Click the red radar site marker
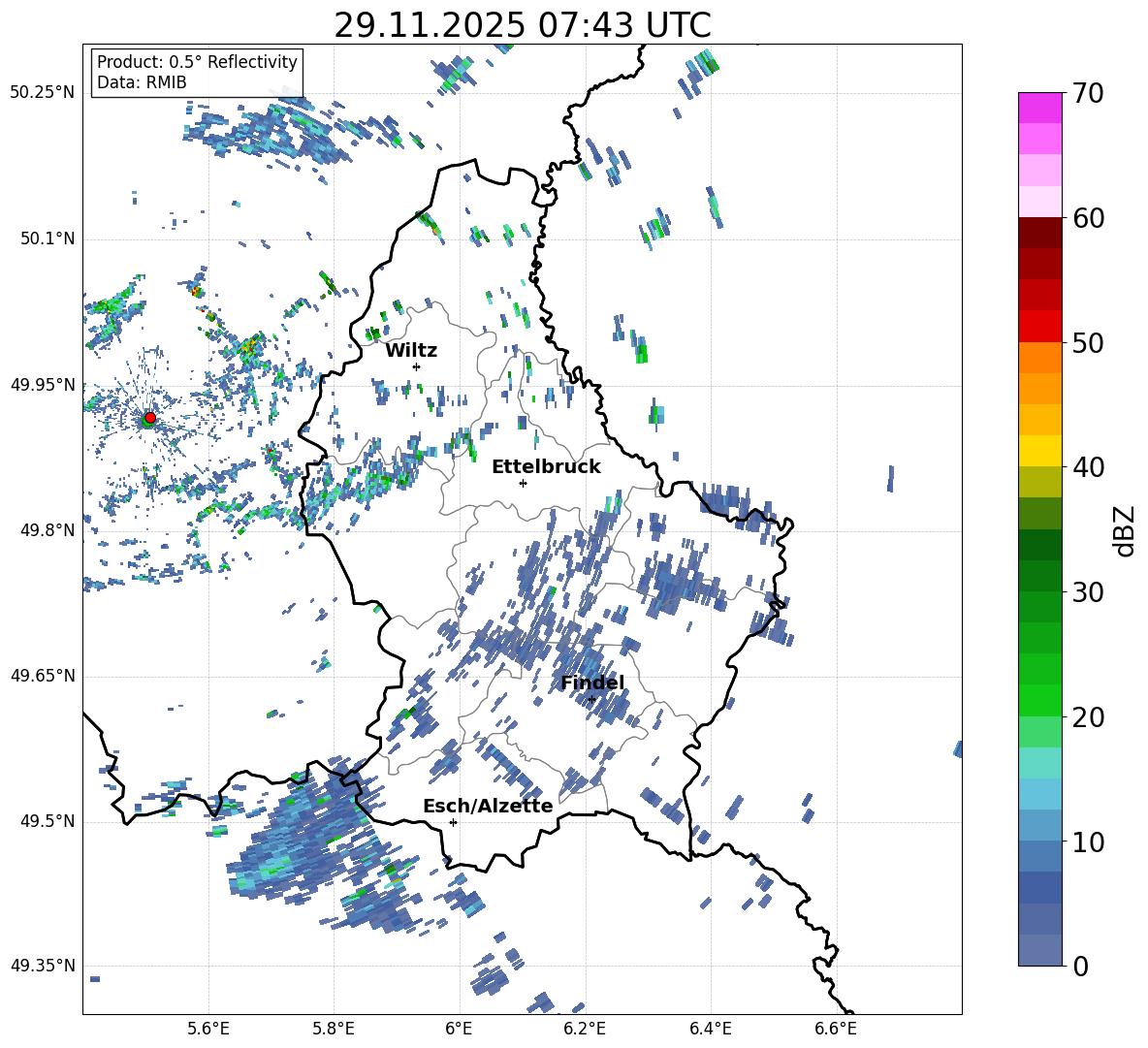The width and height of the screenshot is (1148, 1048). click(149, 418)
